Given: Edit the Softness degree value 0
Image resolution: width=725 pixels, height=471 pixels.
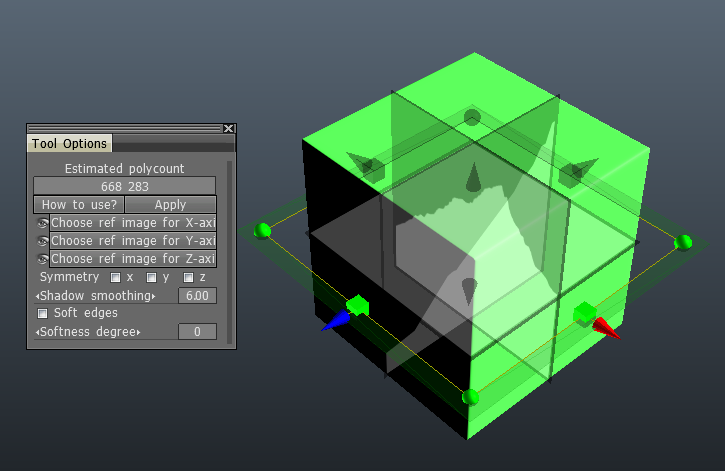Looking at the screenshot, I should point(197,332).
